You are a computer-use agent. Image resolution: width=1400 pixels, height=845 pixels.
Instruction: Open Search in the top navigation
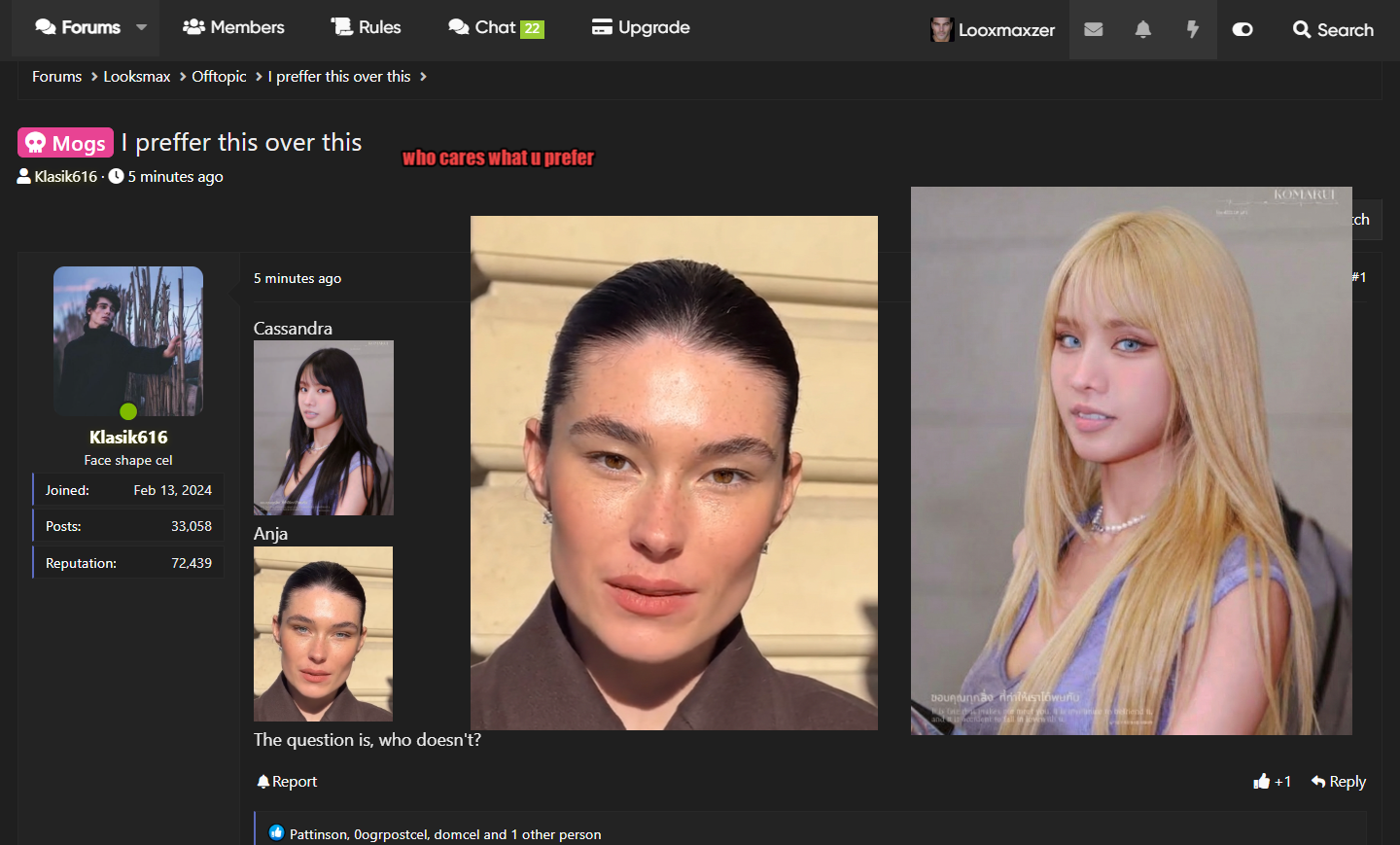[x=1333, y=29]
